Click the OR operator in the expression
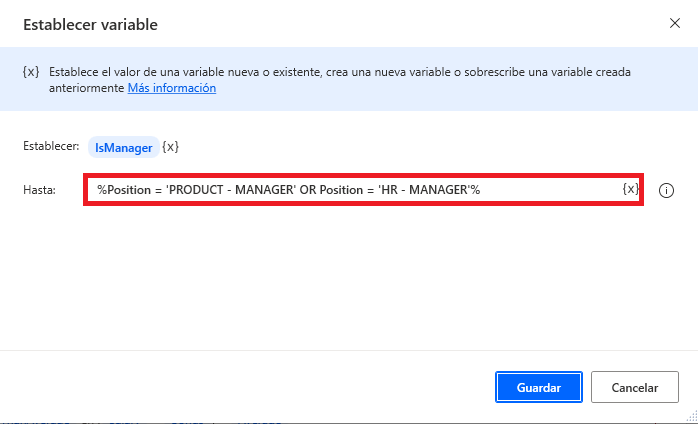Viewport: 698px width, 424px height. (308, 190)
